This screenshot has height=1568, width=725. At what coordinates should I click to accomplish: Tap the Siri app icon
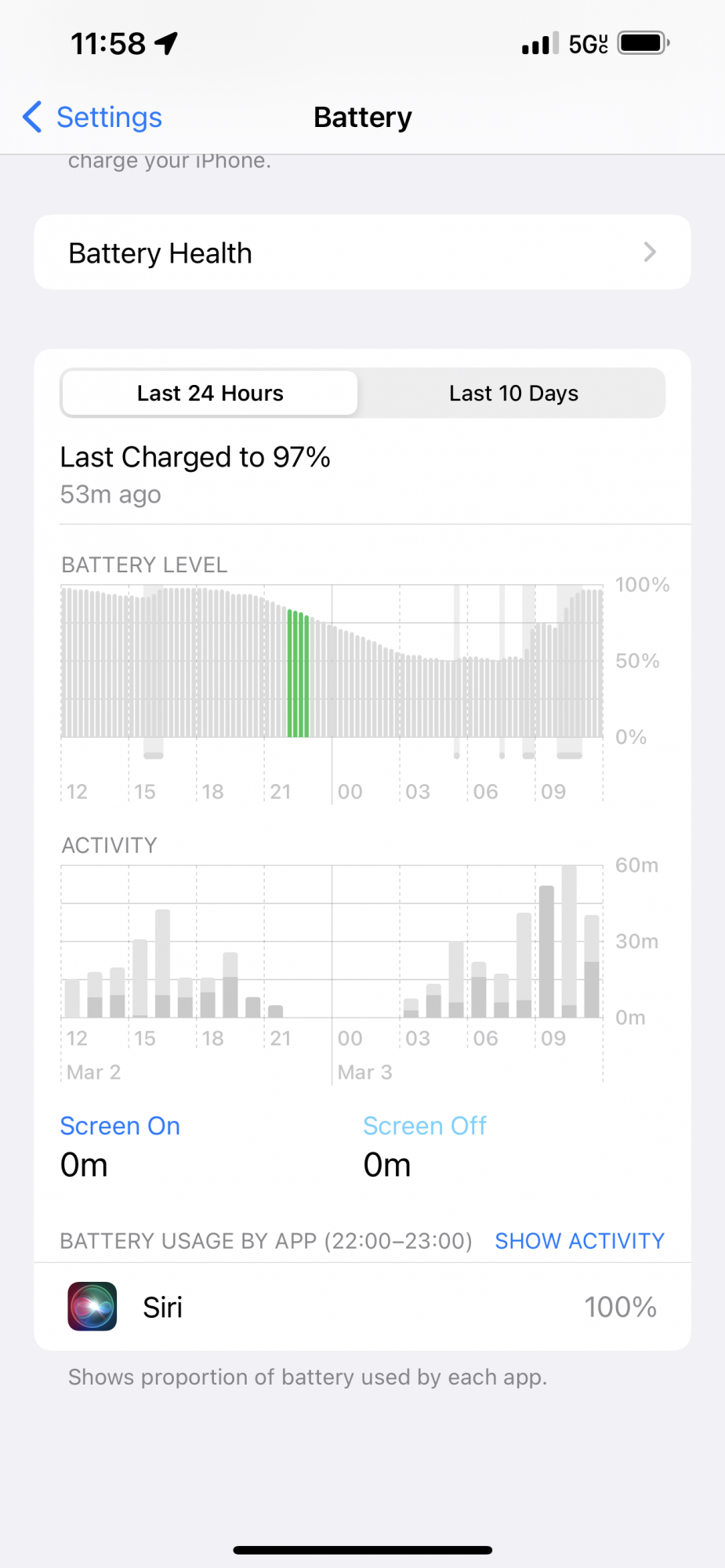(92, 1306)
